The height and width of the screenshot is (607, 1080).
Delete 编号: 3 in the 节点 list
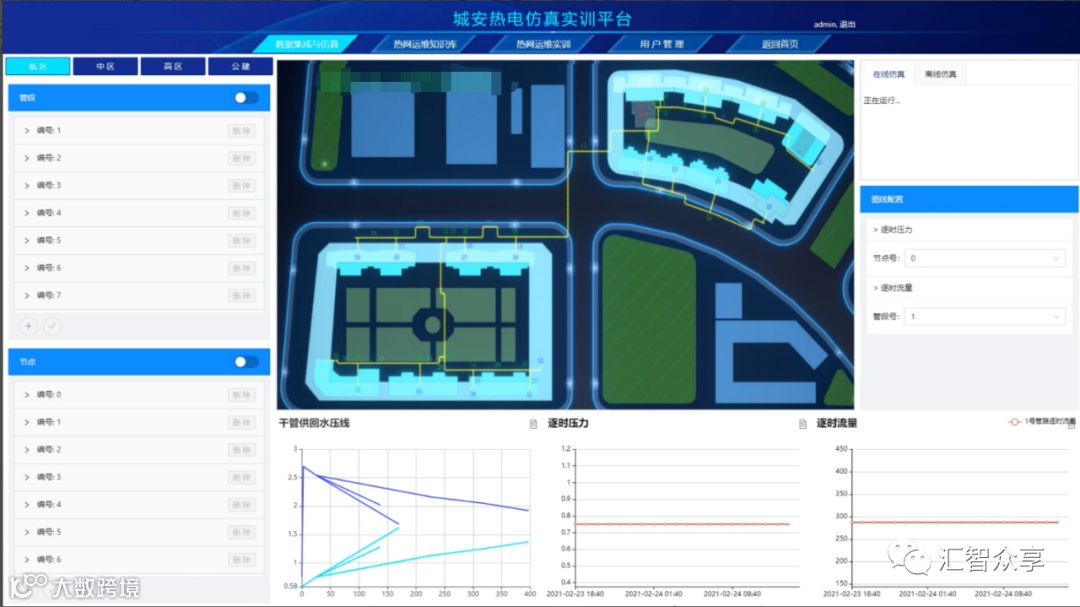pyautogui.click(x=242, y=477)
